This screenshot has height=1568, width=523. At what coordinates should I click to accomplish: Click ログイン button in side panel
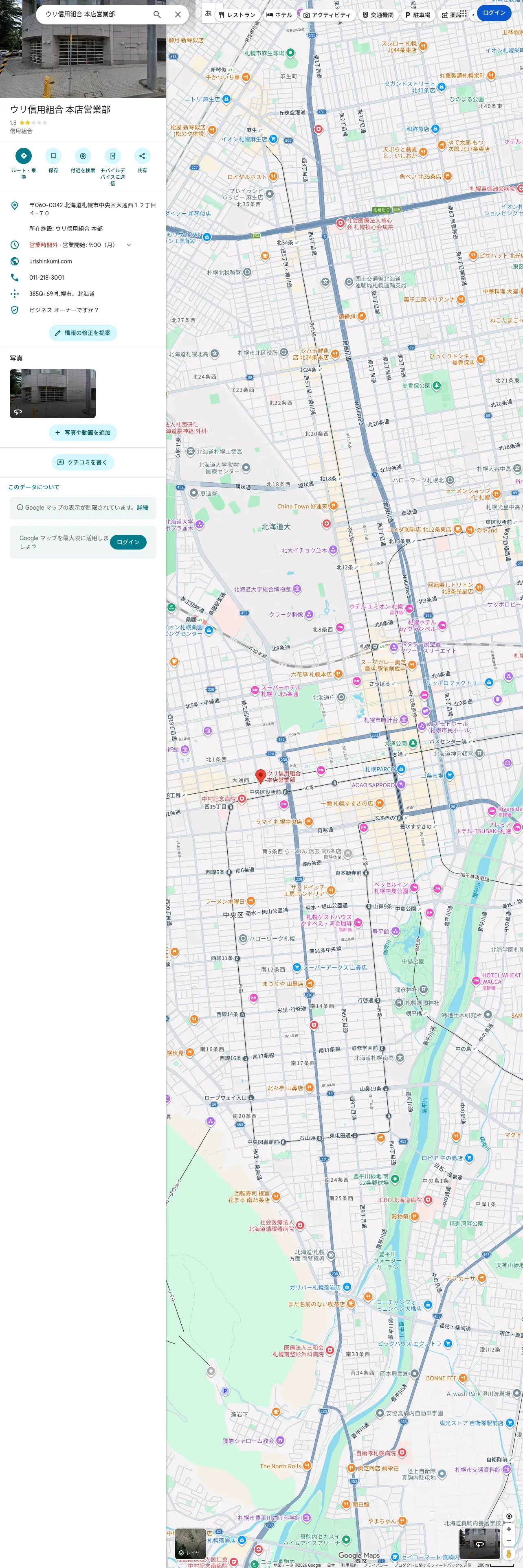(x=128, y=542)
